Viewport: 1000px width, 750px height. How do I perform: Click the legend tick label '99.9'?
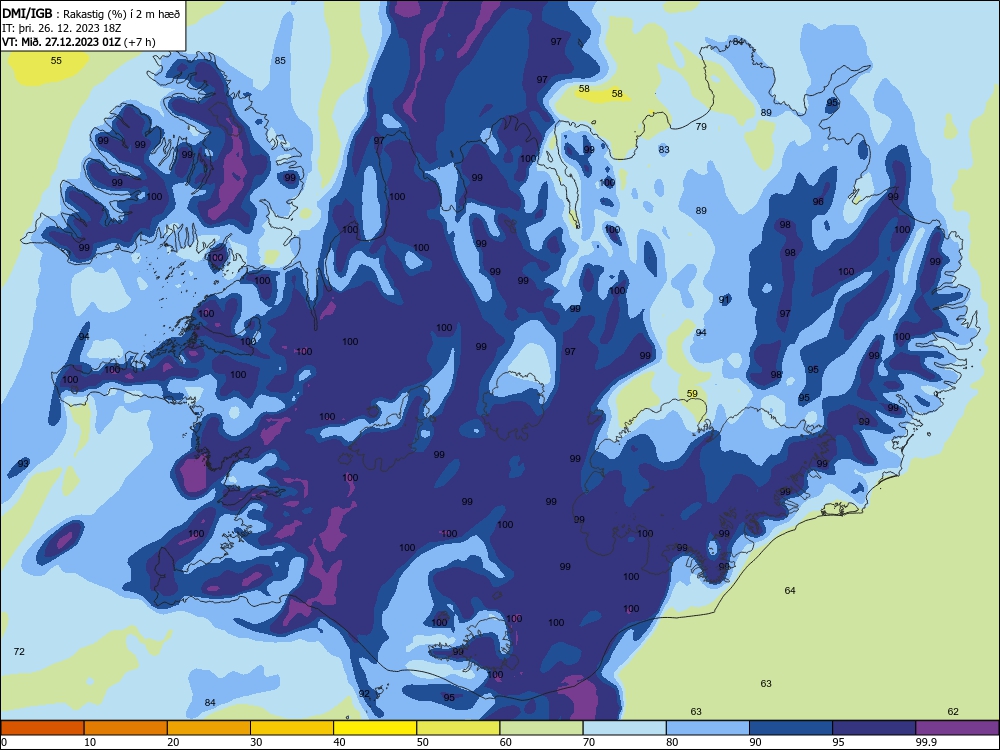(x=926, y=742)
